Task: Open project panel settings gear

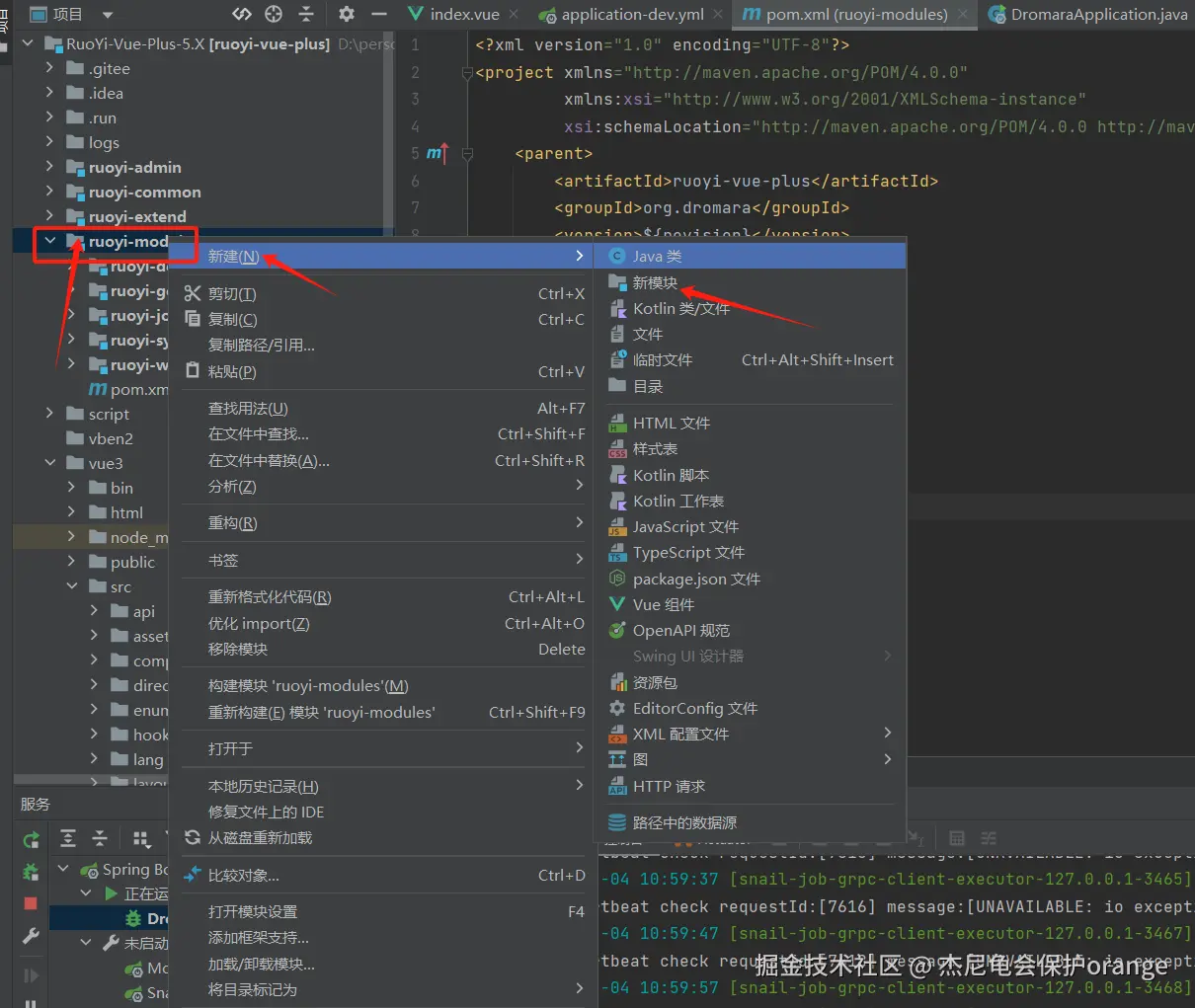Action: (x=346, y=14)
